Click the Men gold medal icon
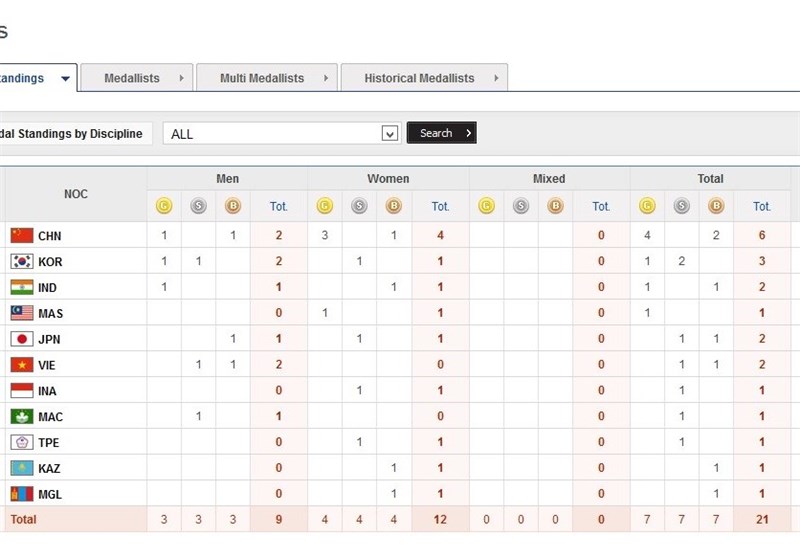800x557 pixels. point(164,206)
